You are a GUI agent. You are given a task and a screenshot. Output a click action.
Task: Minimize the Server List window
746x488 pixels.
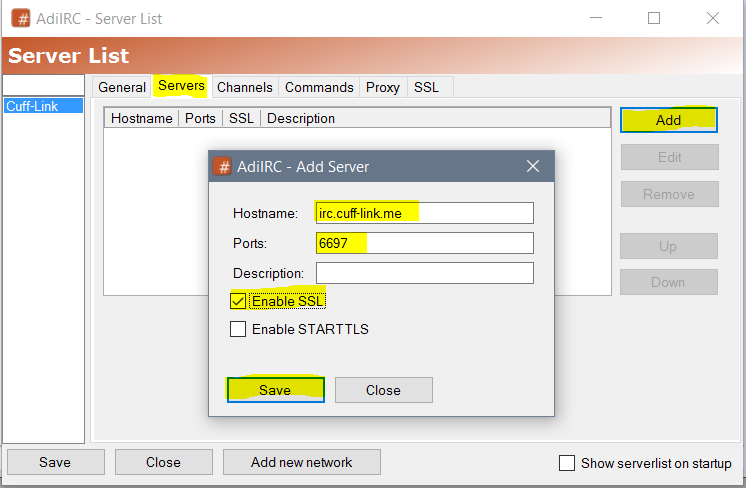coord(596,18)
